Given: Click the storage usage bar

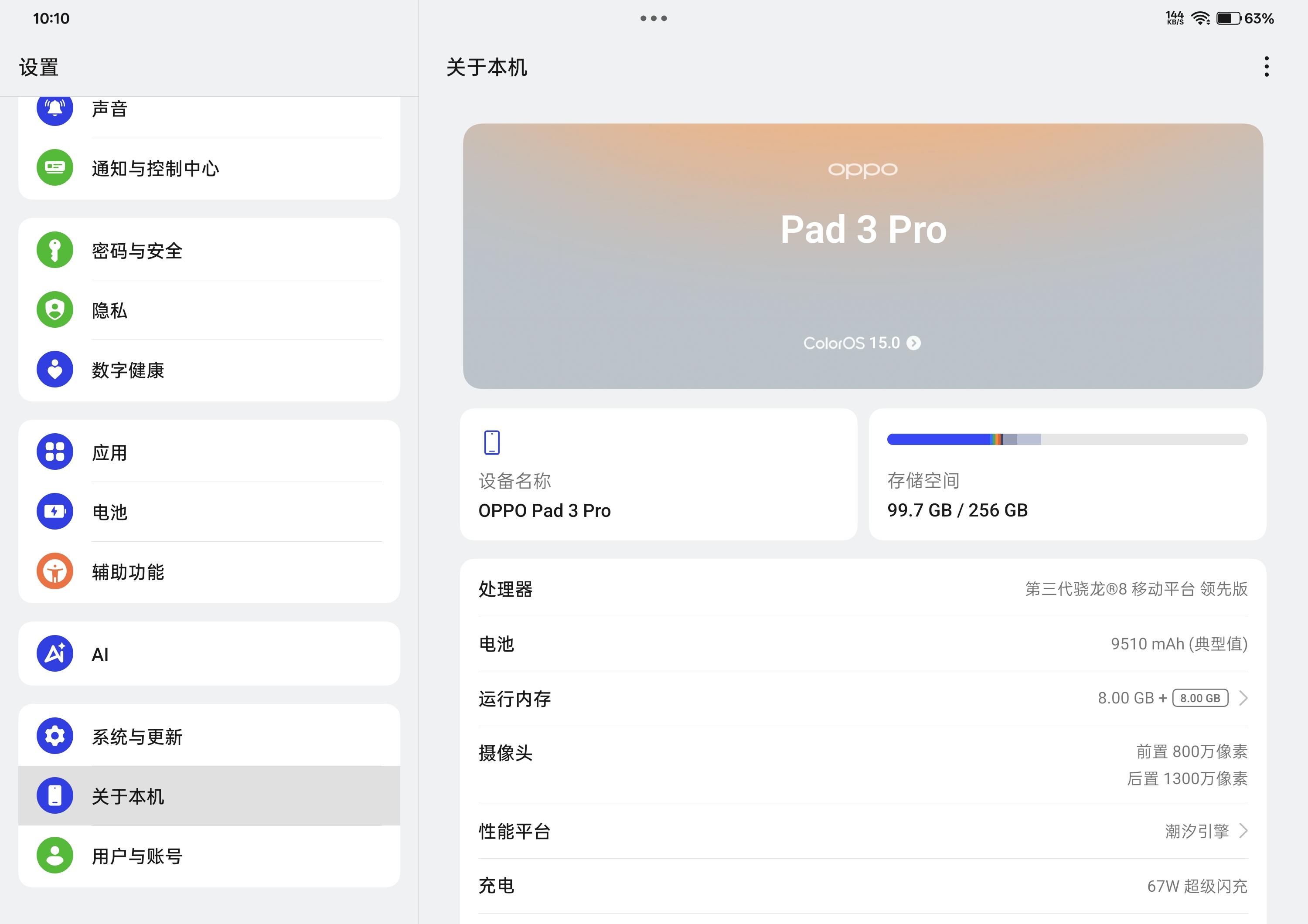Looking at the screenshot, I should click(1067, 439).
